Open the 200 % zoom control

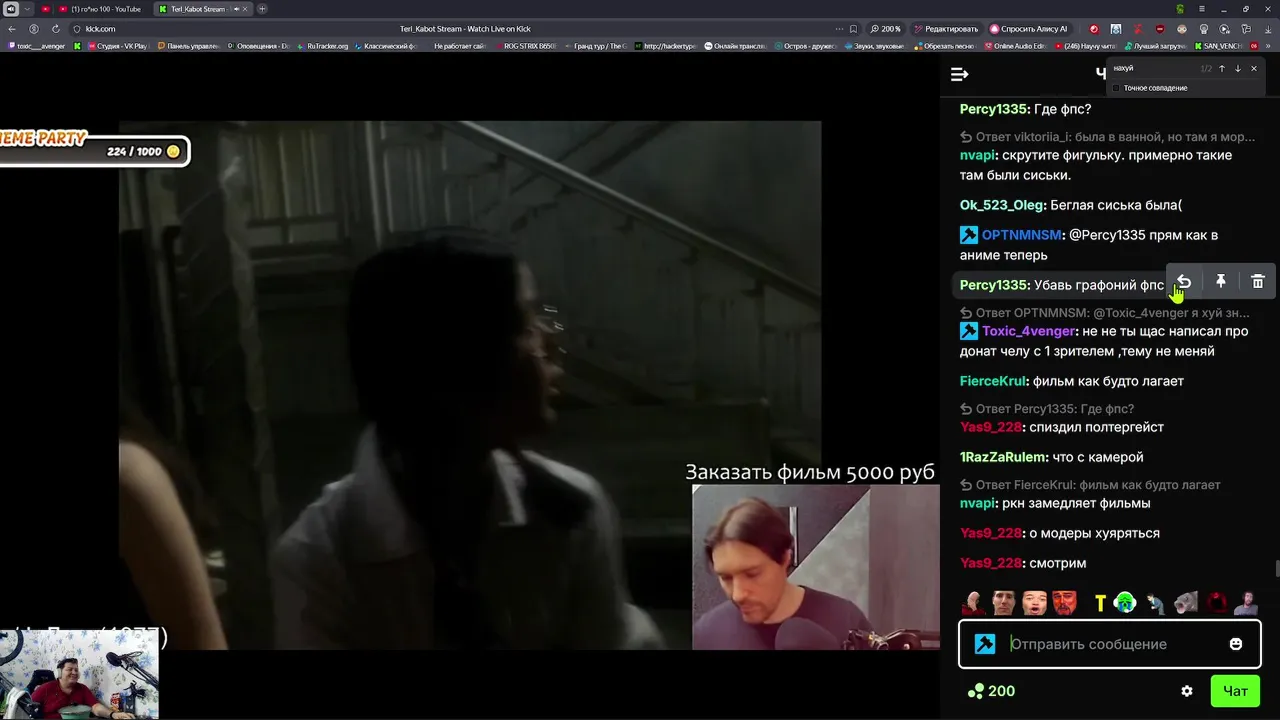coord(884,29)
